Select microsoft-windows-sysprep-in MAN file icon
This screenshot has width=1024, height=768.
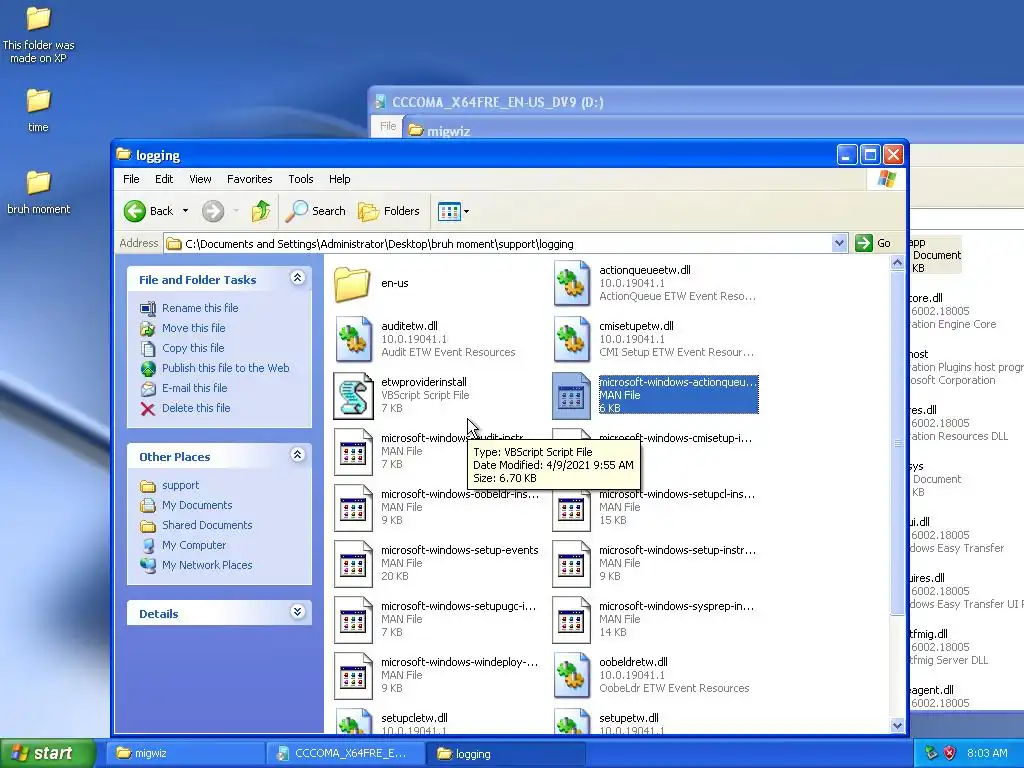[571, 620]
